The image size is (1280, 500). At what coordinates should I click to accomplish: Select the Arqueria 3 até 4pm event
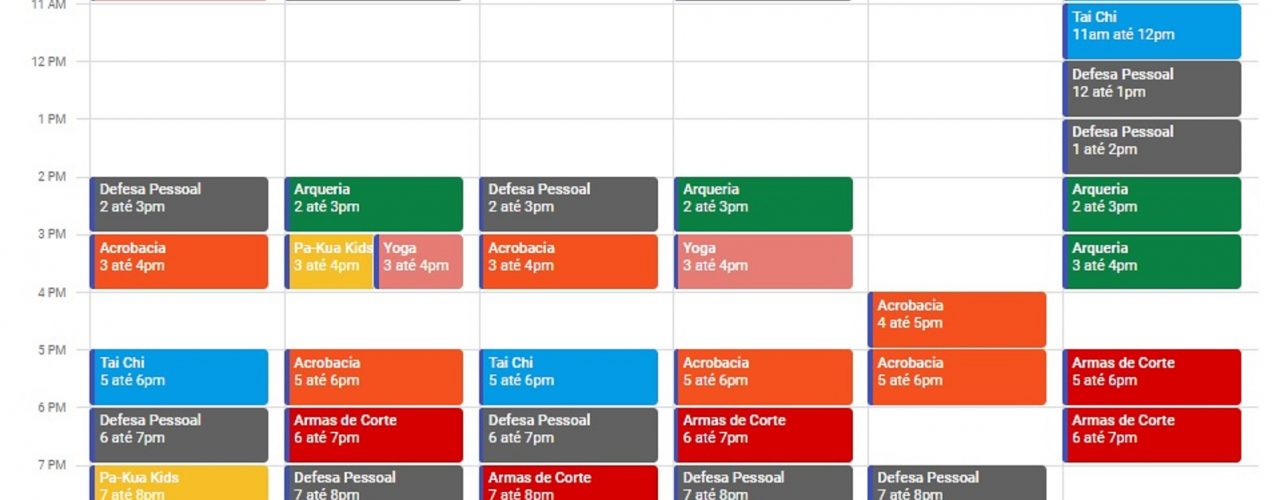click(1152, 261)
